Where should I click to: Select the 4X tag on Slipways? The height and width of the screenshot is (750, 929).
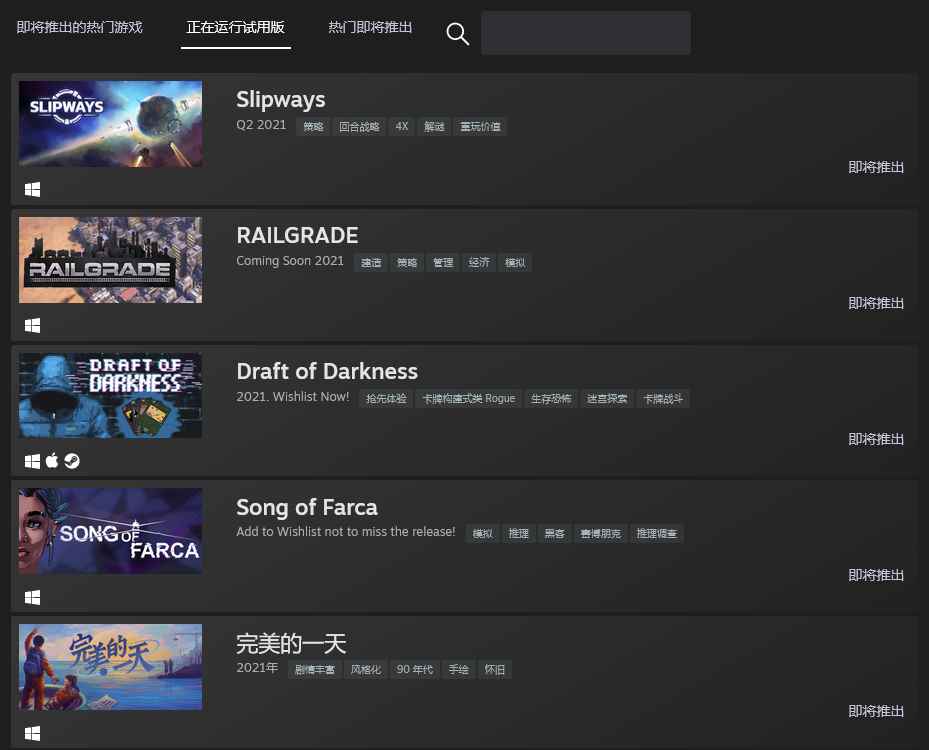[x=402, y=127]
